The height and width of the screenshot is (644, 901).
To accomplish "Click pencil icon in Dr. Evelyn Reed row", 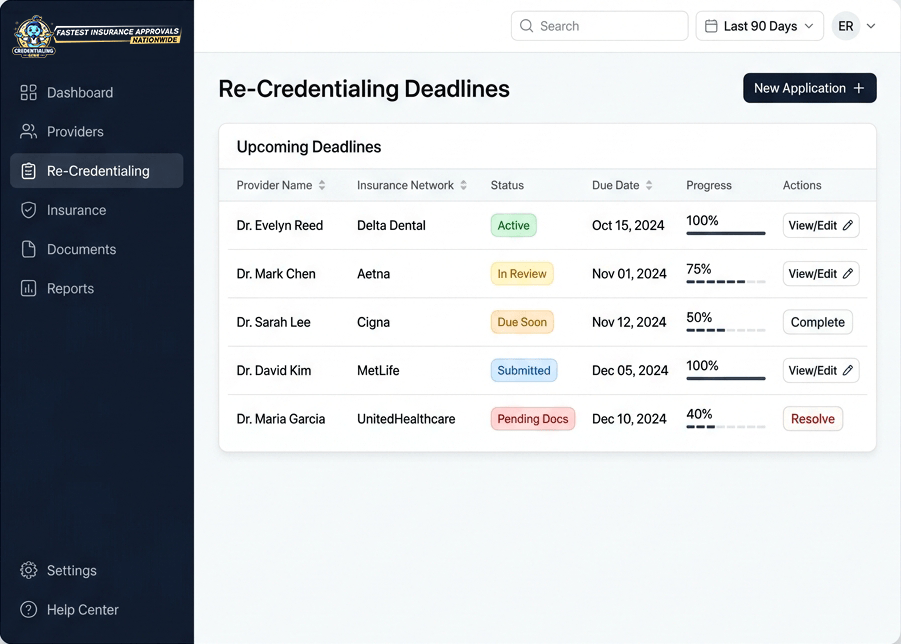I will pyautogui.click(x=848, y=225).
